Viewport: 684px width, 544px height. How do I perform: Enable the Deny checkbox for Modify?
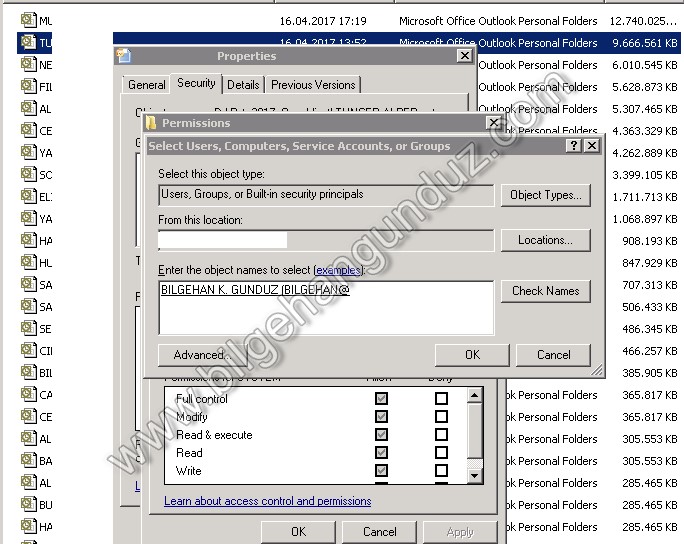441,417
